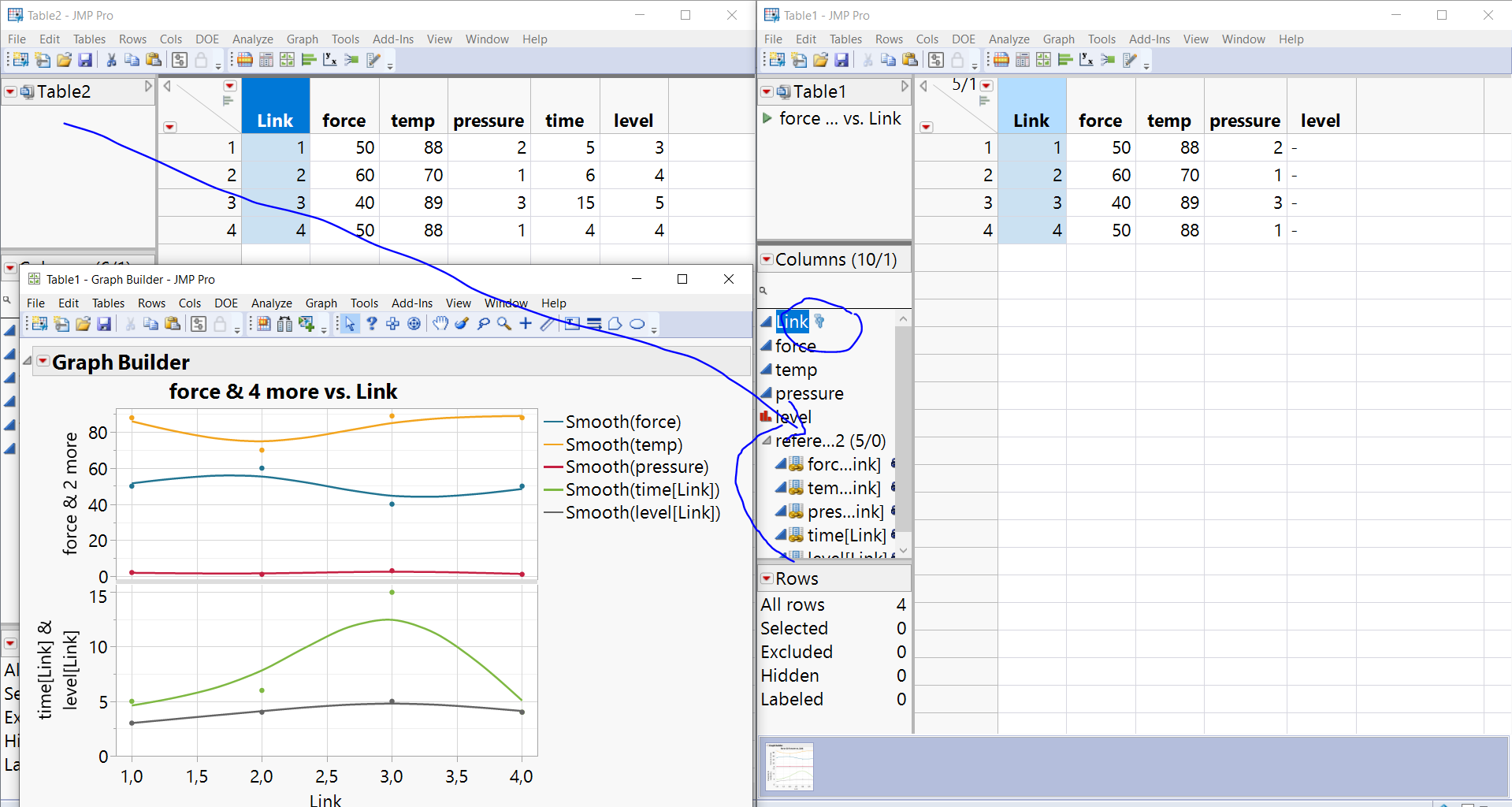Click the Fit Y by X icon in Table2 toolbar
The width and height of the screenshot is (1512, 807).
pyautogui.click(x=329, y=60)
